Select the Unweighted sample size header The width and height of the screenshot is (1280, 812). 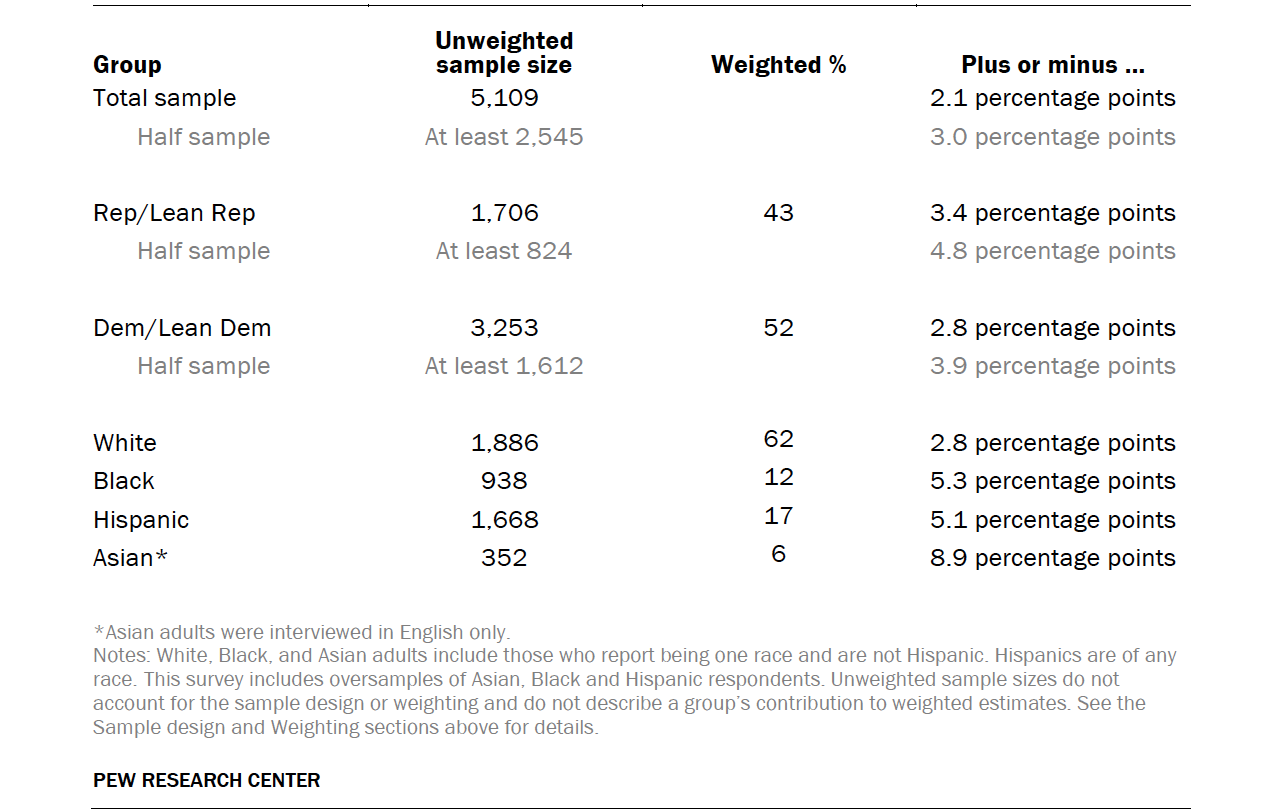point(504,53)
